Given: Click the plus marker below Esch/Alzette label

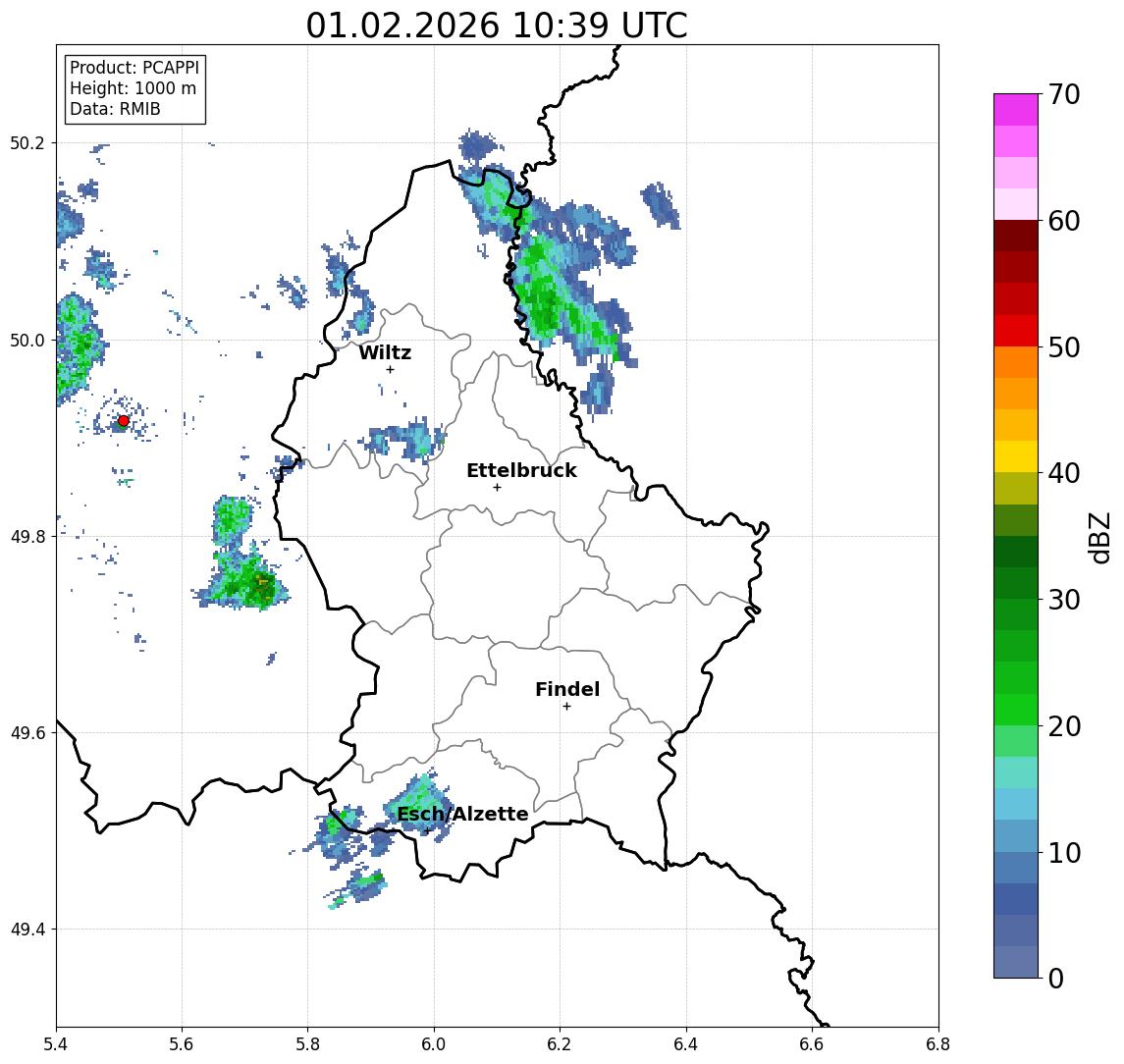Looking at the screenshot, I should click(x=427, y=831).
